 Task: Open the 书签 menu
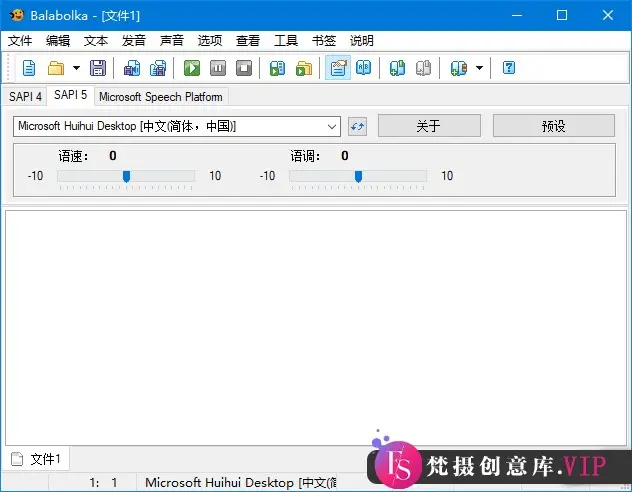(x=324, y=41)
